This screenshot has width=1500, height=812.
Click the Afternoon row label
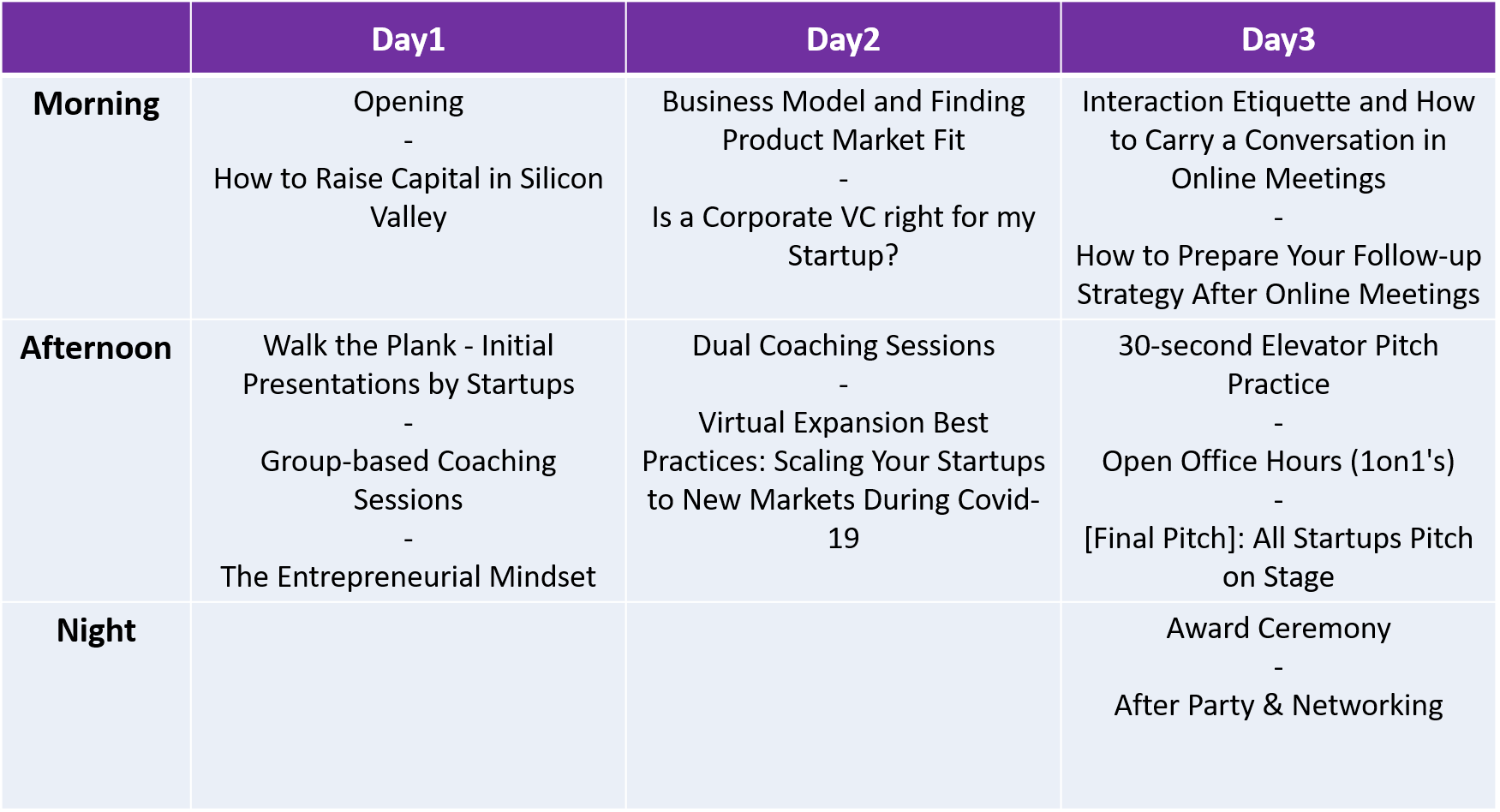(x=96, y=348)
